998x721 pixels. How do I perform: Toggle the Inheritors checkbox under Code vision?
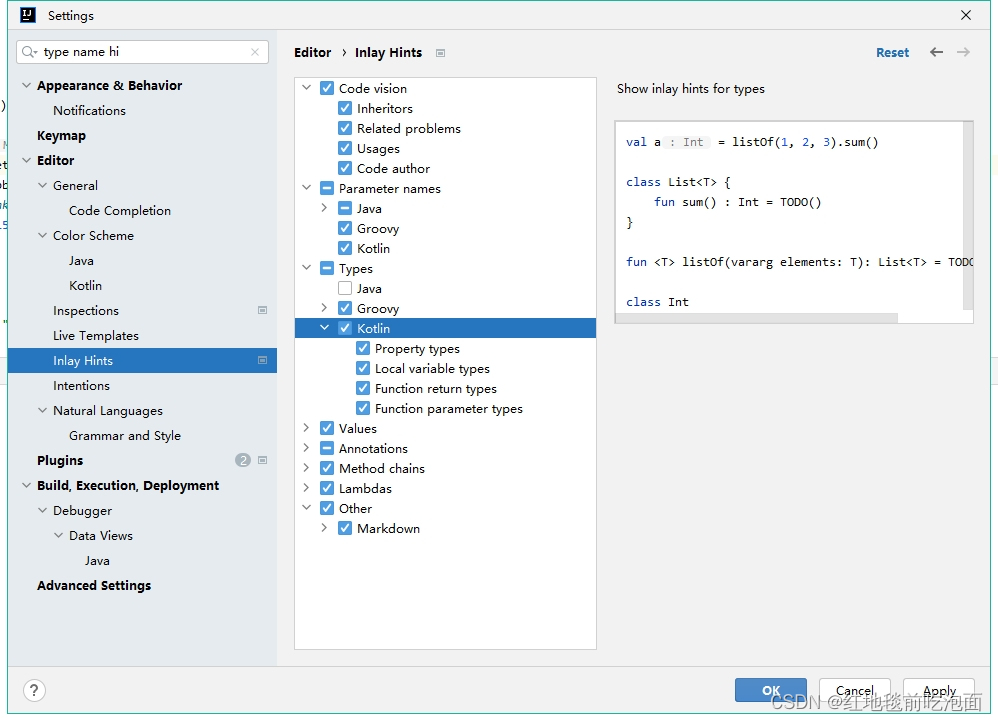(344, 108)
